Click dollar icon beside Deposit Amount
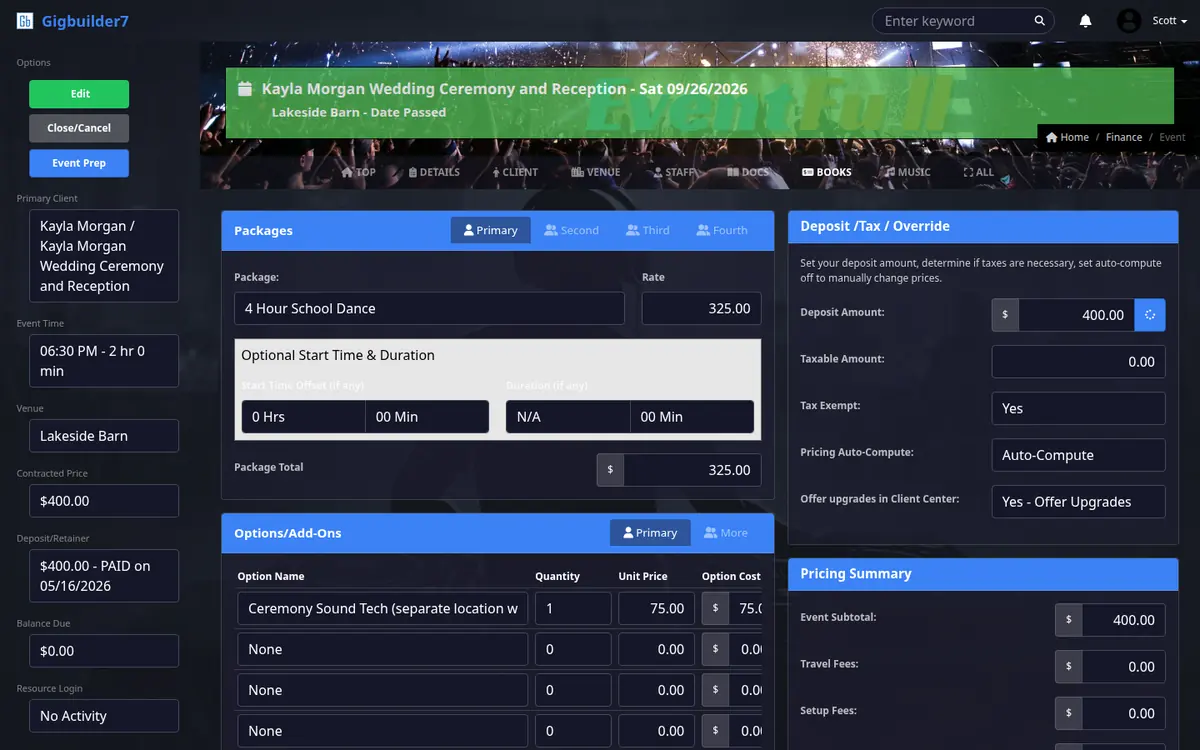 pos(1005,315)
